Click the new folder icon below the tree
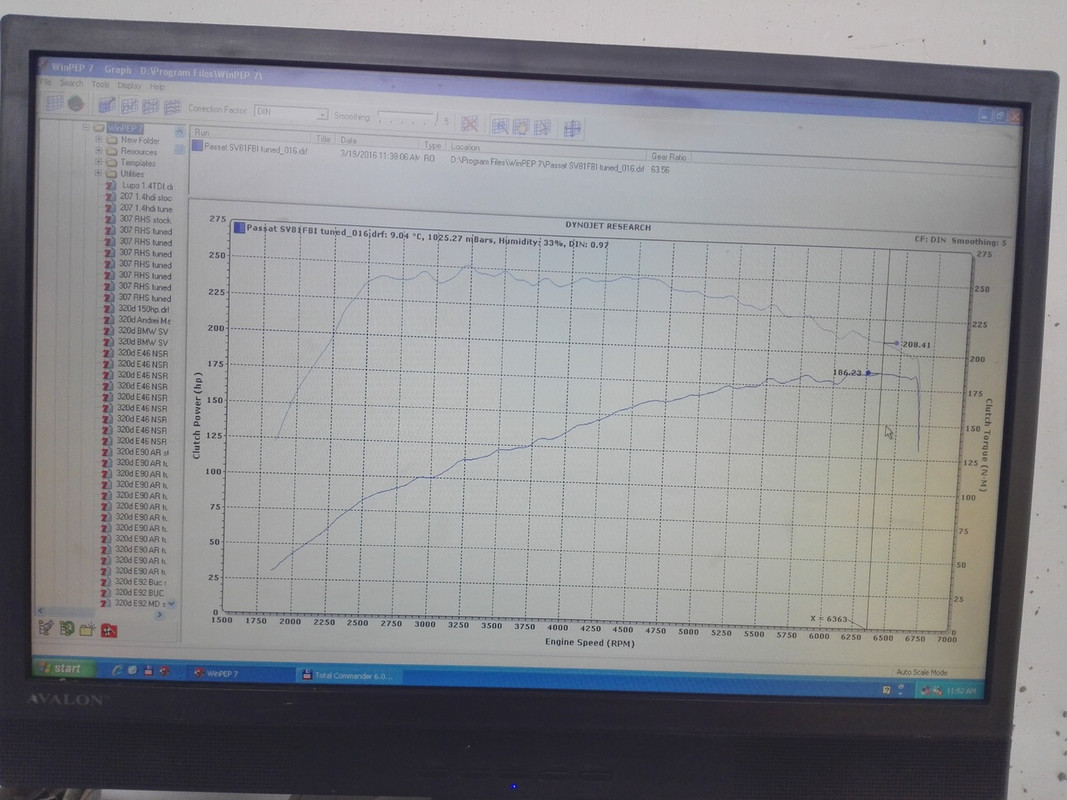The image size is (1067, 800). (x=87, y=629)
